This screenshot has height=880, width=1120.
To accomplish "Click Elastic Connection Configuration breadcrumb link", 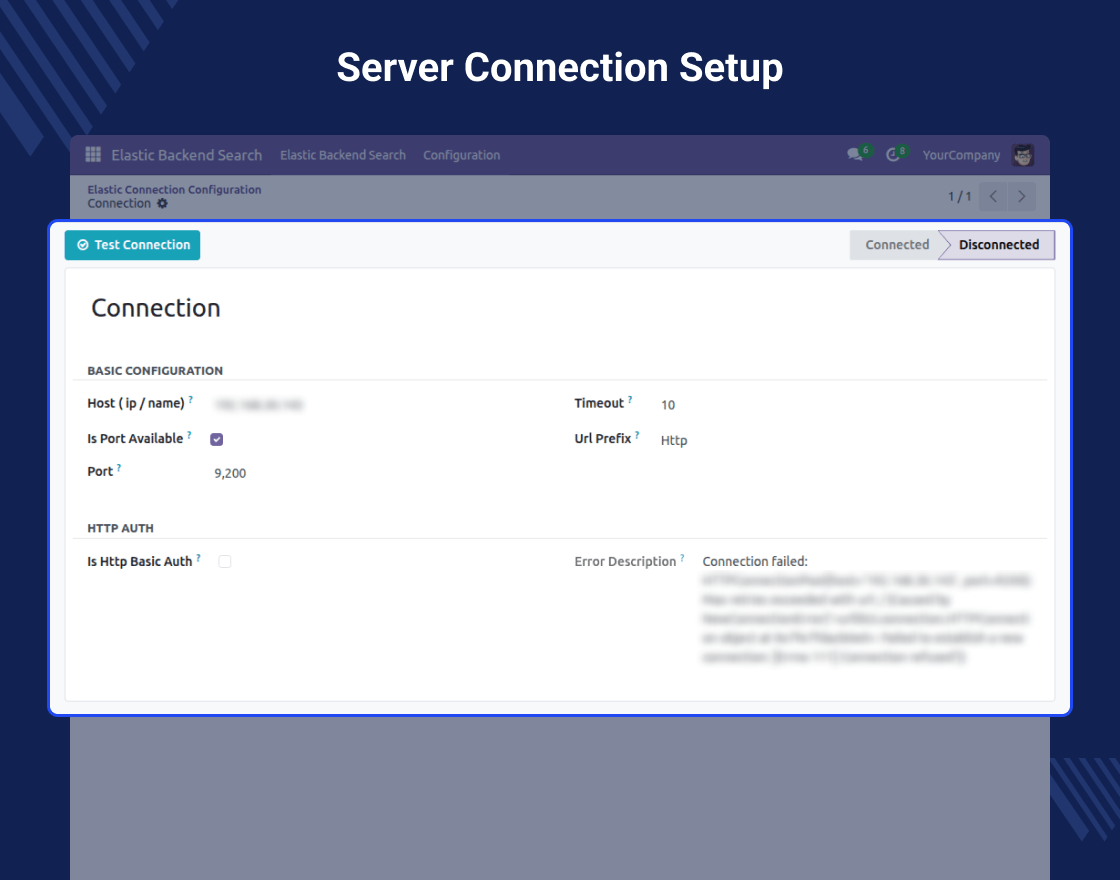I will 174,189.
